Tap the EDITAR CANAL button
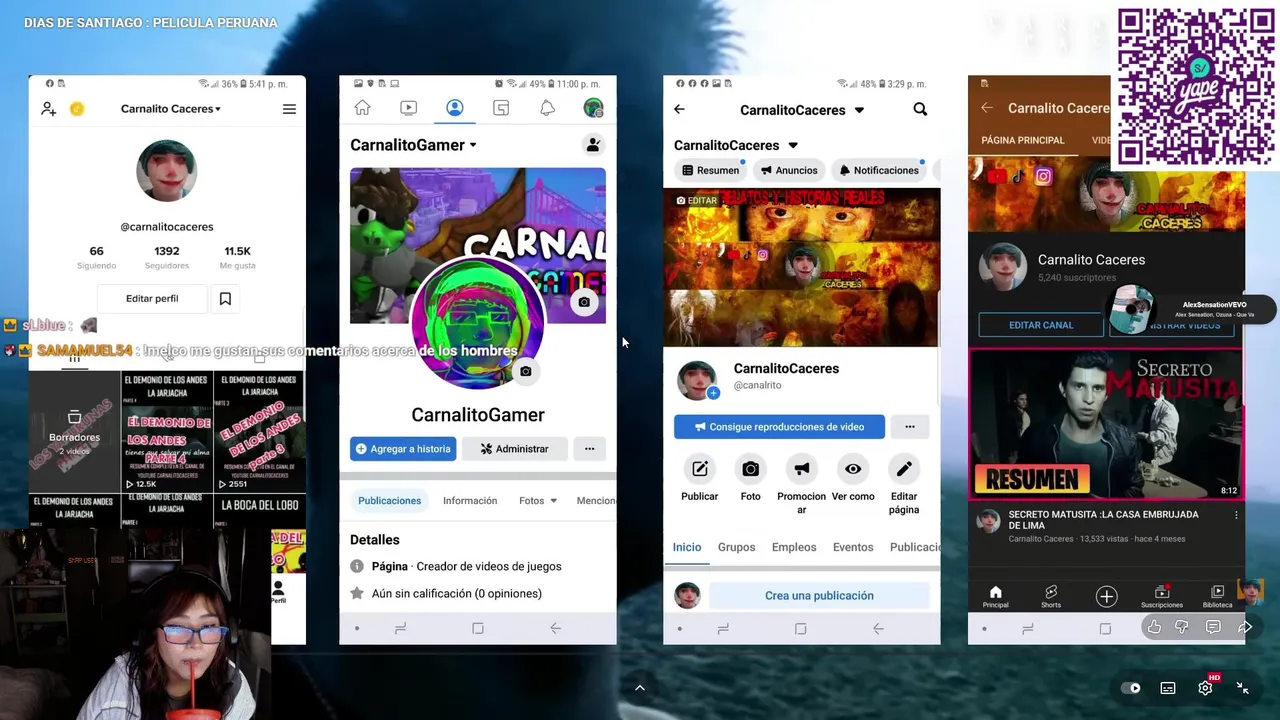 point(1041,325)
